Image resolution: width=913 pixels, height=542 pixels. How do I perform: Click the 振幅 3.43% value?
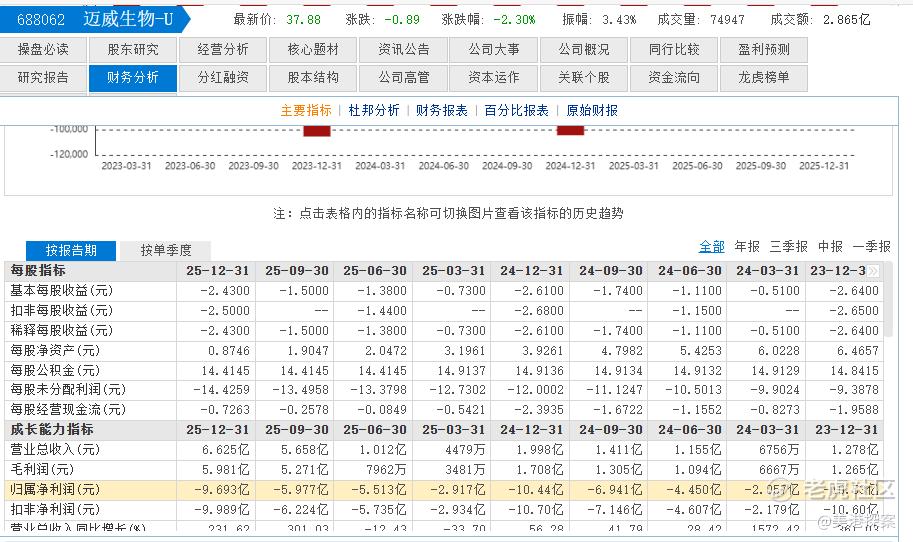tap(619, 20)
